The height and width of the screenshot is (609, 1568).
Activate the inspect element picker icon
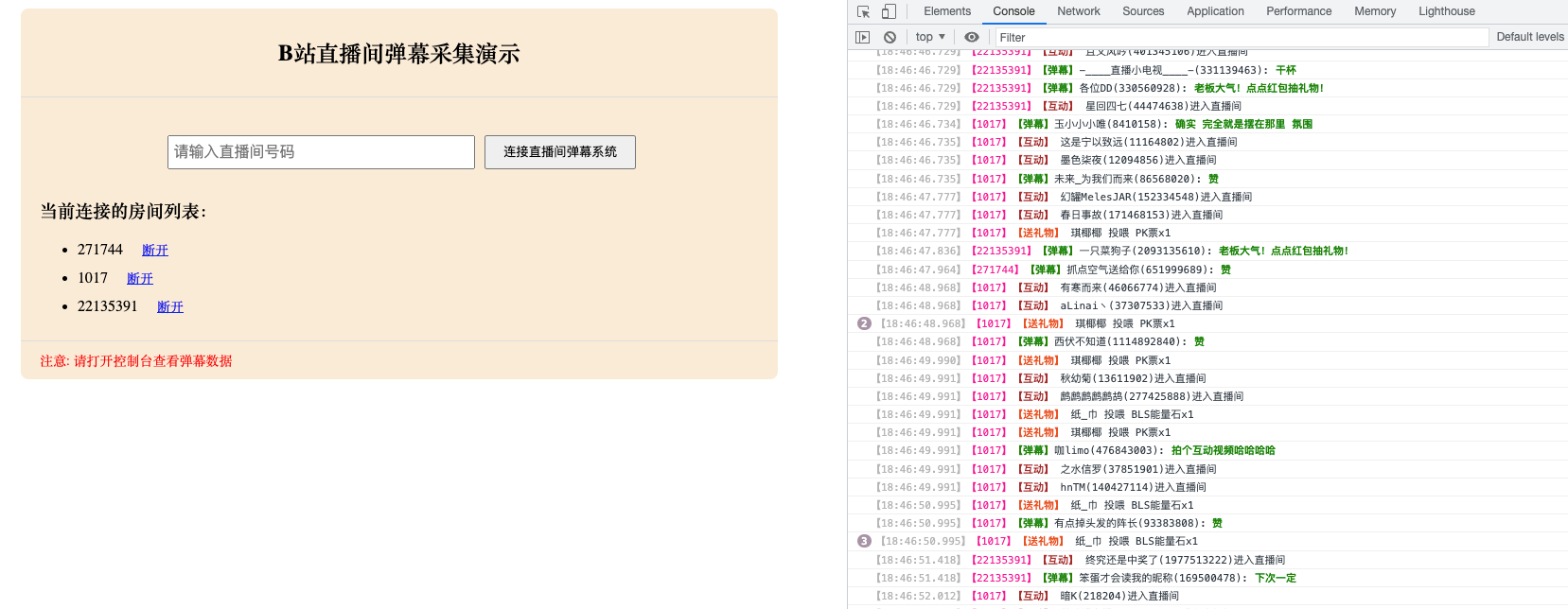[x=863, y=11]
